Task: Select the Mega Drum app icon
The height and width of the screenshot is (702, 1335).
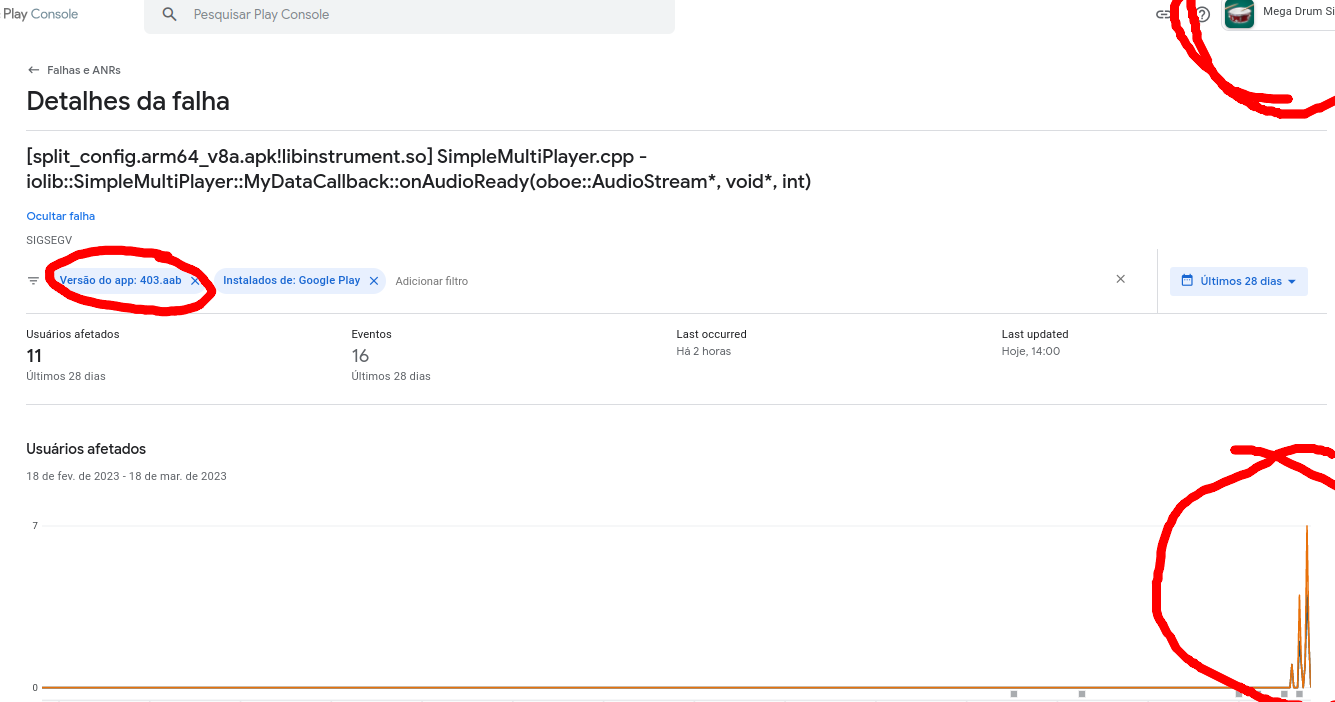Action: tap(1239, 14)
